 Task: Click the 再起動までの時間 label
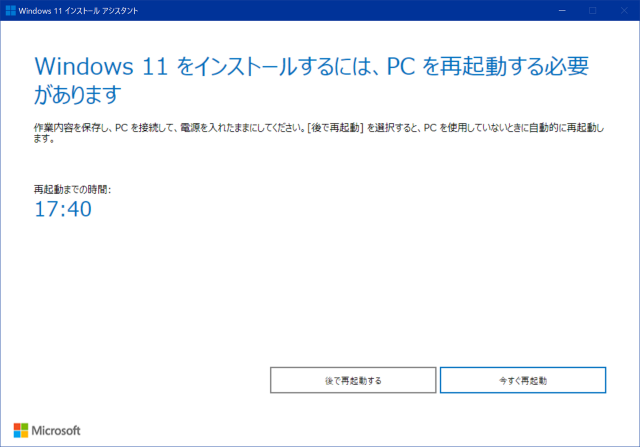(x=72, y=189)
